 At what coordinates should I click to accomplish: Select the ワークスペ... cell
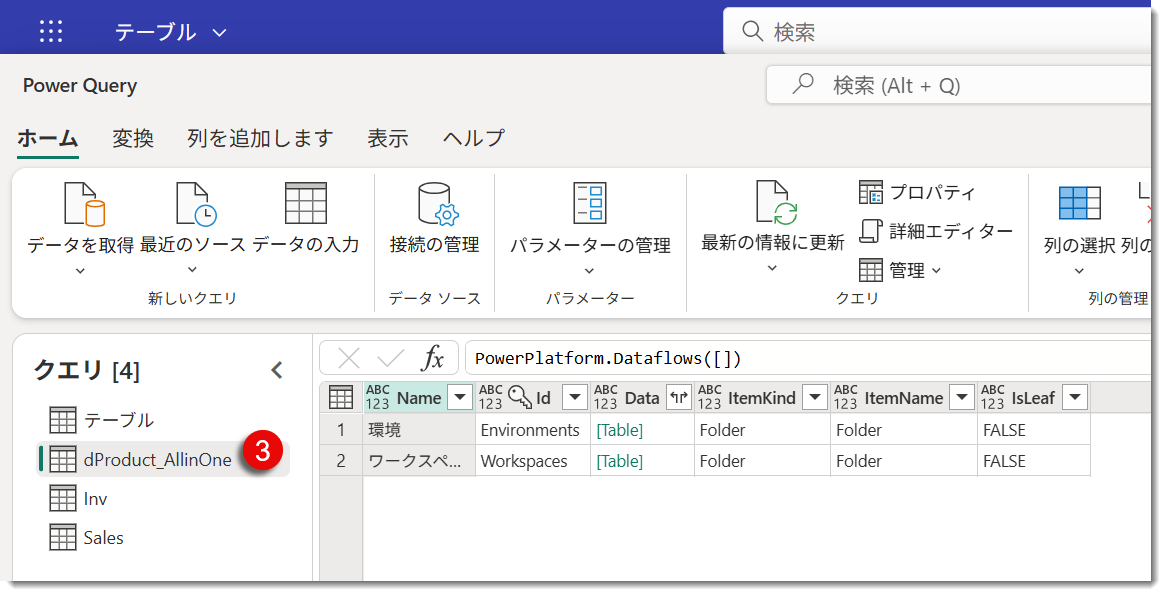[x=419, y=461]
